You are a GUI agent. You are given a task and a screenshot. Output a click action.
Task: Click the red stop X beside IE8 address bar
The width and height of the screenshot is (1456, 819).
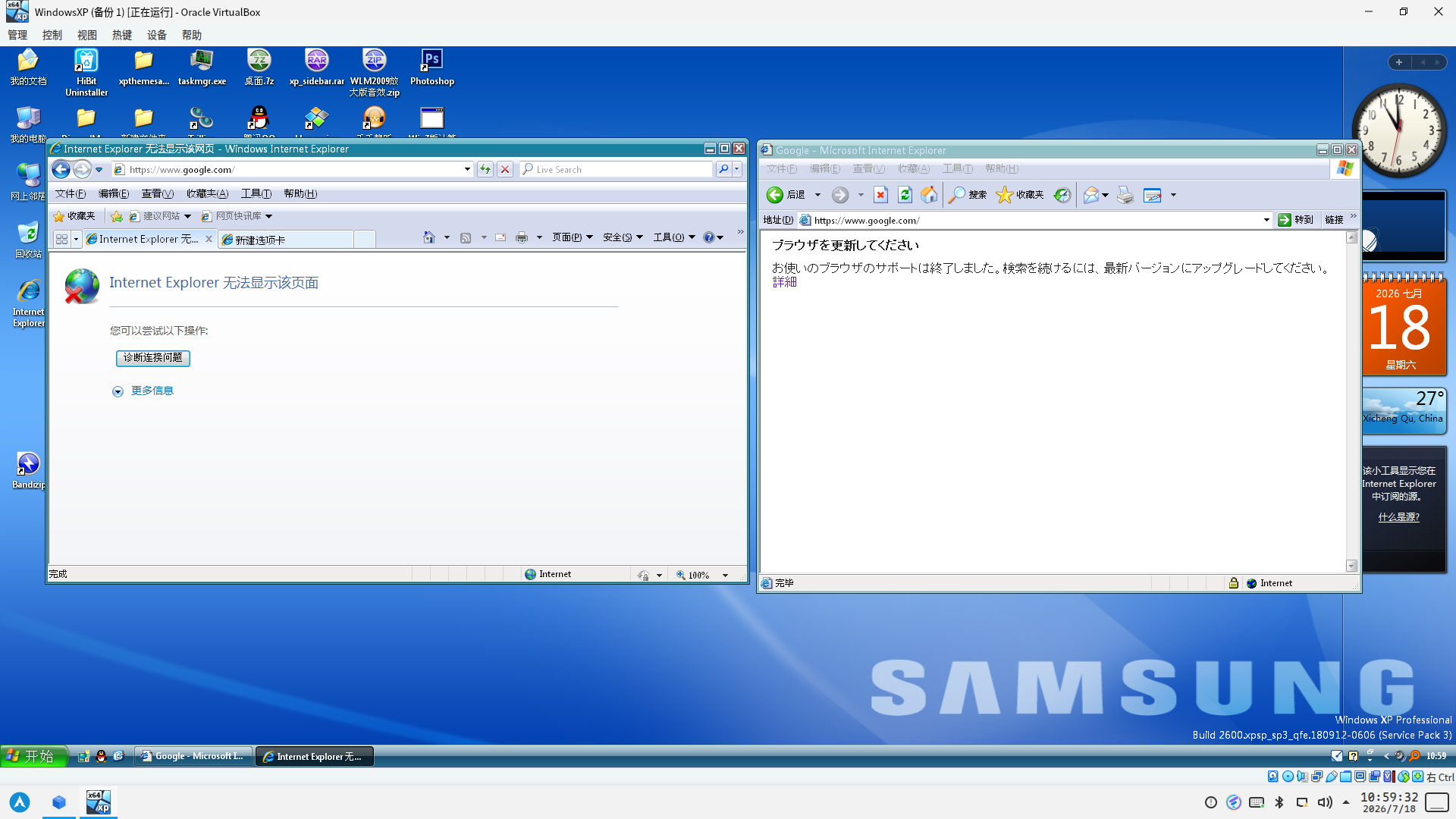coord(505,169)
